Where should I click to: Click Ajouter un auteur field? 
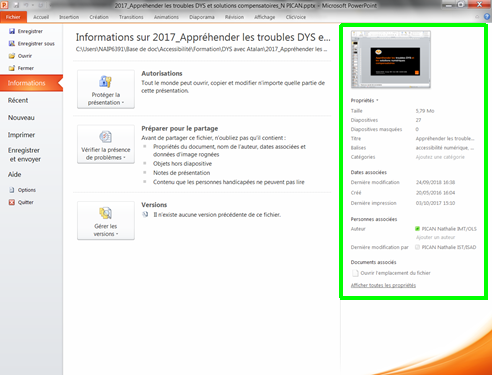coord(435,237)
